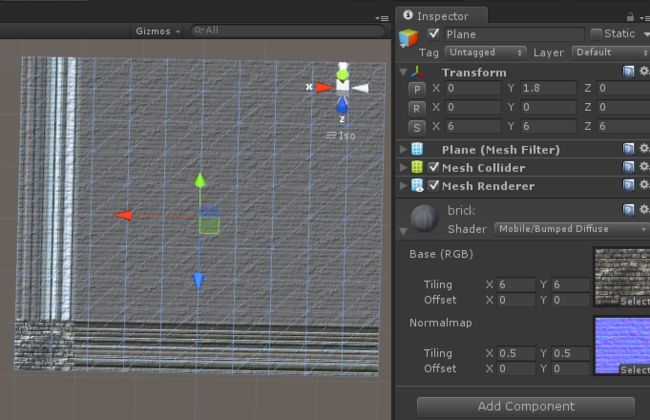
Task: Toggle the Inspector lock icon
Action: tap(630, 17)
